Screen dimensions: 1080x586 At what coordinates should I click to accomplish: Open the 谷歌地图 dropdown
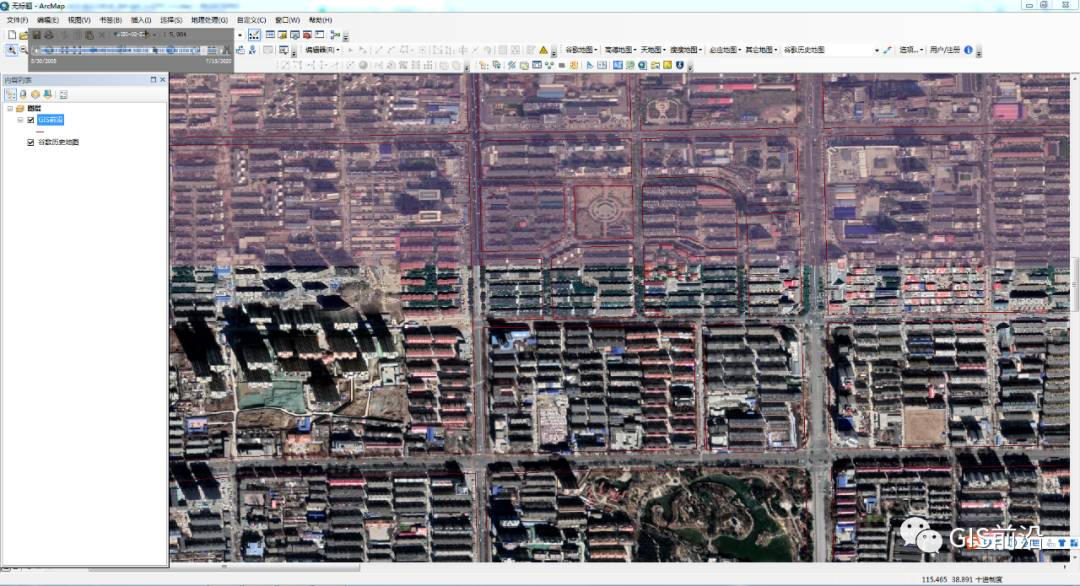[x=581, y=50]
